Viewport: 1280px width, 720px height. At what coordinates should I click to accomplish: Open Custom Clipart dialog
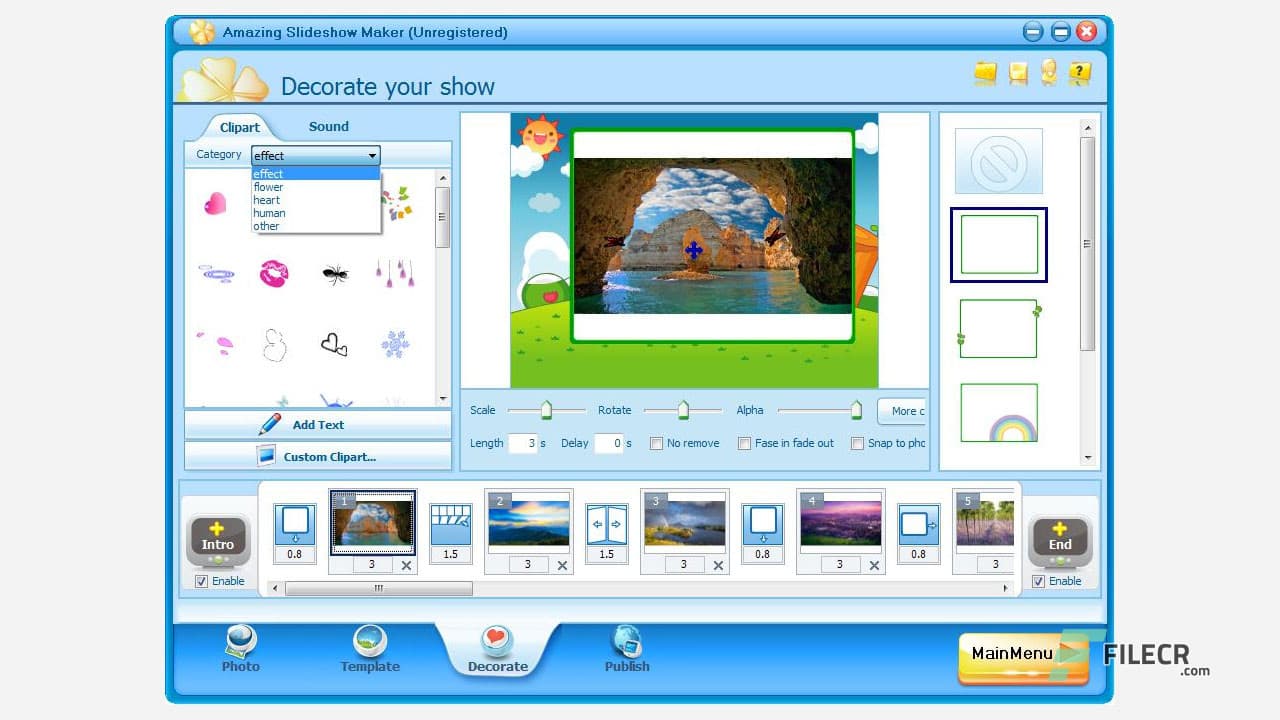tap(316, 457)
